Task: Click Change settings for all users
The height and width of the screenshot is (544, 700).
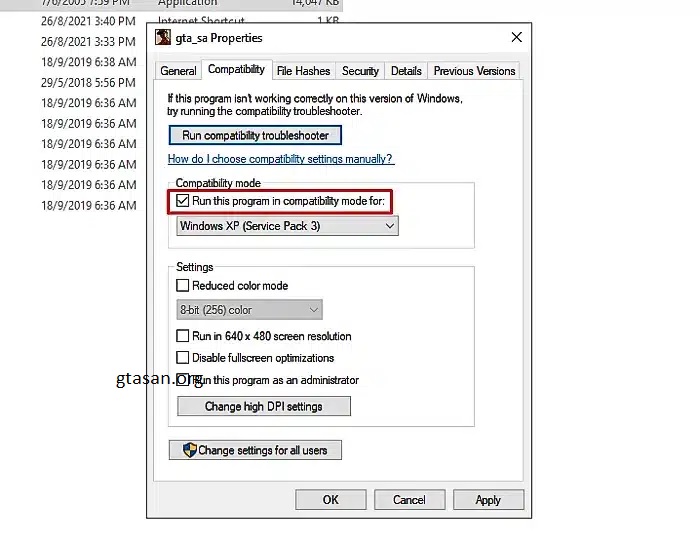Action: pos(255,450)
